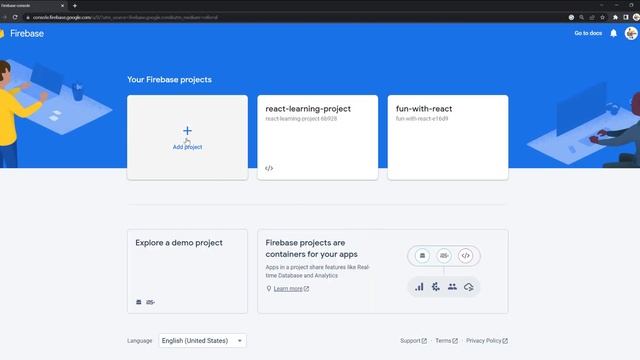Open the Terms link
Image resolution: width=640 pixels, height=360 pixels.
[x=446, y=340]
